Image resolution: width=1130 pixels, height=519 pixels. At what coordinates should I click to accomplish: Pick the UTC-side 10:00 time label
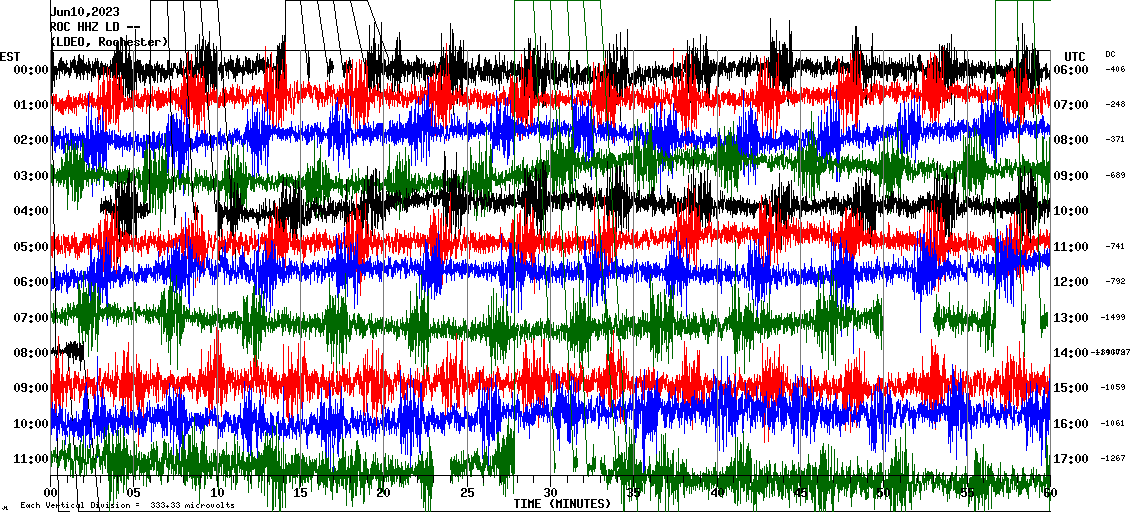[x=1071, y=211]
